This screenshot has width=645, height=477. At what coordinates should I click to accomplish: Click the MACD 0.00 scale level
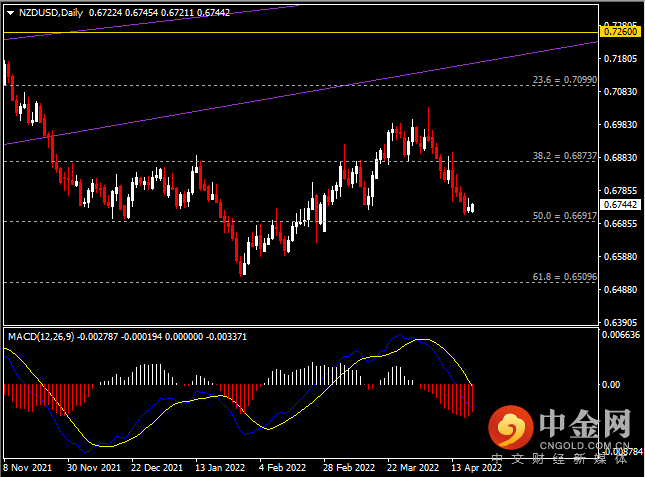pyautogui.click(x=612, y=384)
